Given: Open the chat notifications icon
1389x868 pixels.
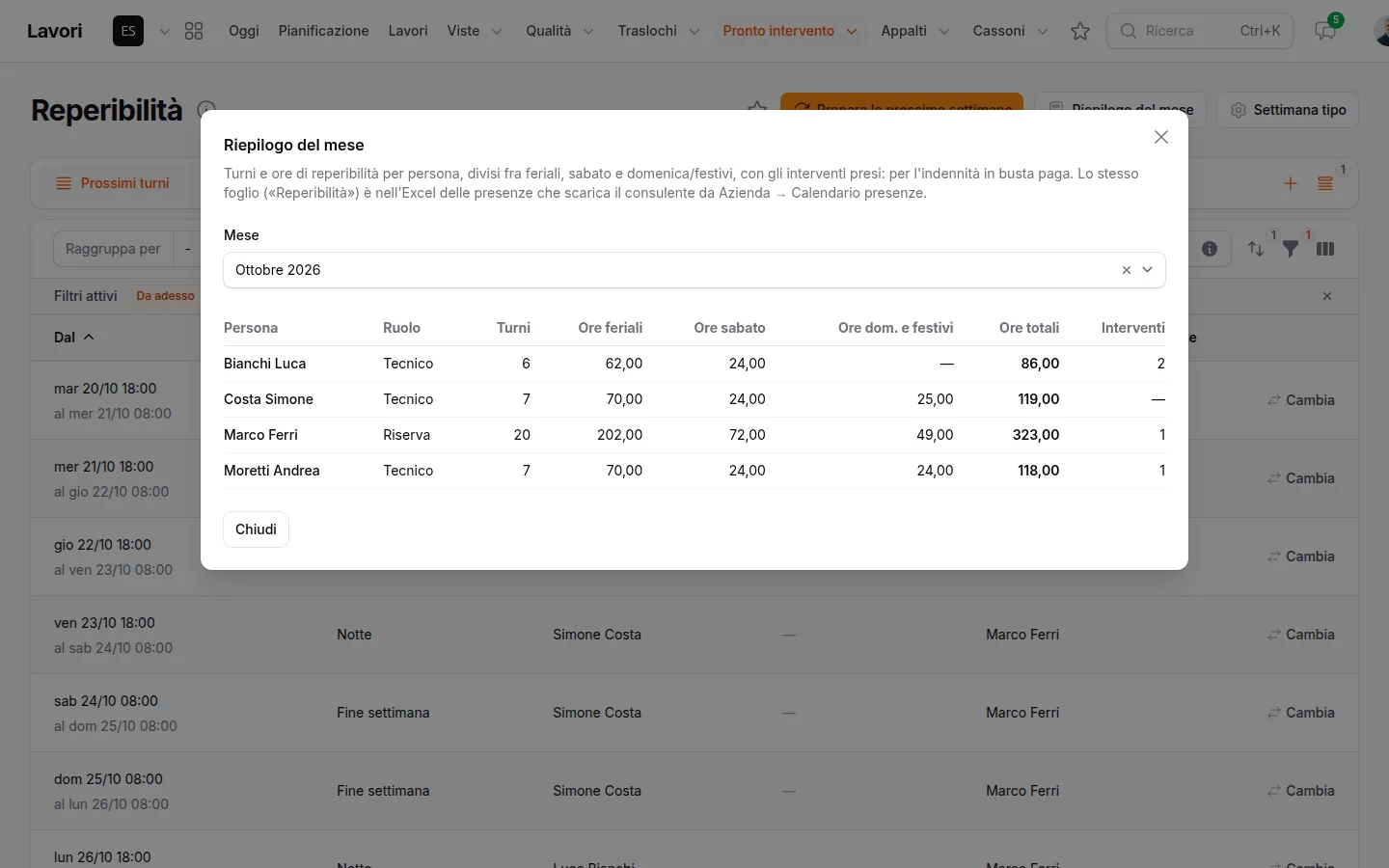Looking at the screenshot, I should [x=1325, y=31].
